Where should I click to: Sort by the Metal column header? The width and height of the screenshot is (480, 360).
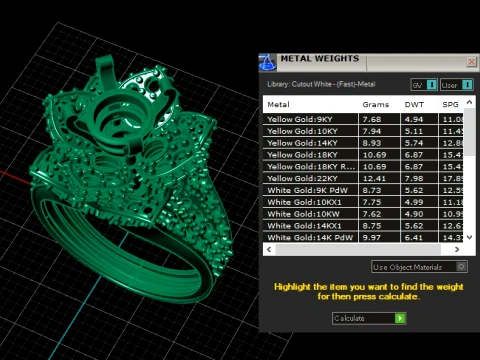(x=279, y=105)
